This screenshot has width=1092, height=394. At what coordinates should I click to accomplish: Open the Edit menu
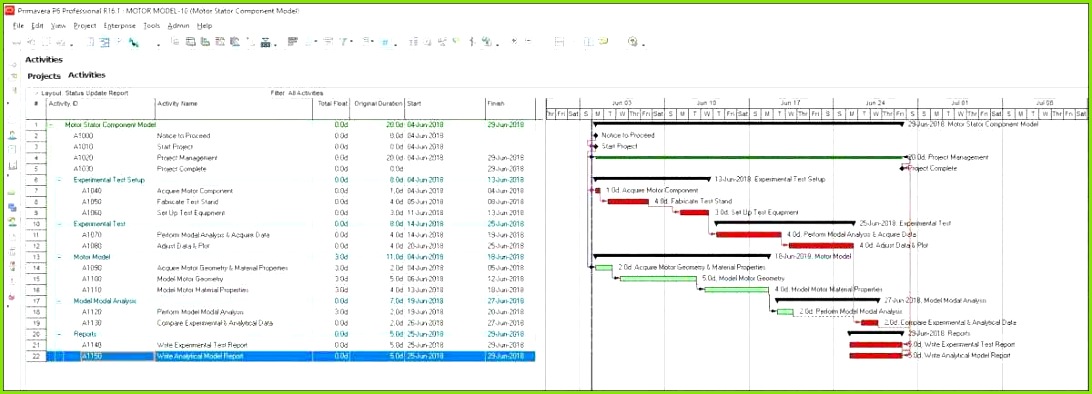[37, 26]
